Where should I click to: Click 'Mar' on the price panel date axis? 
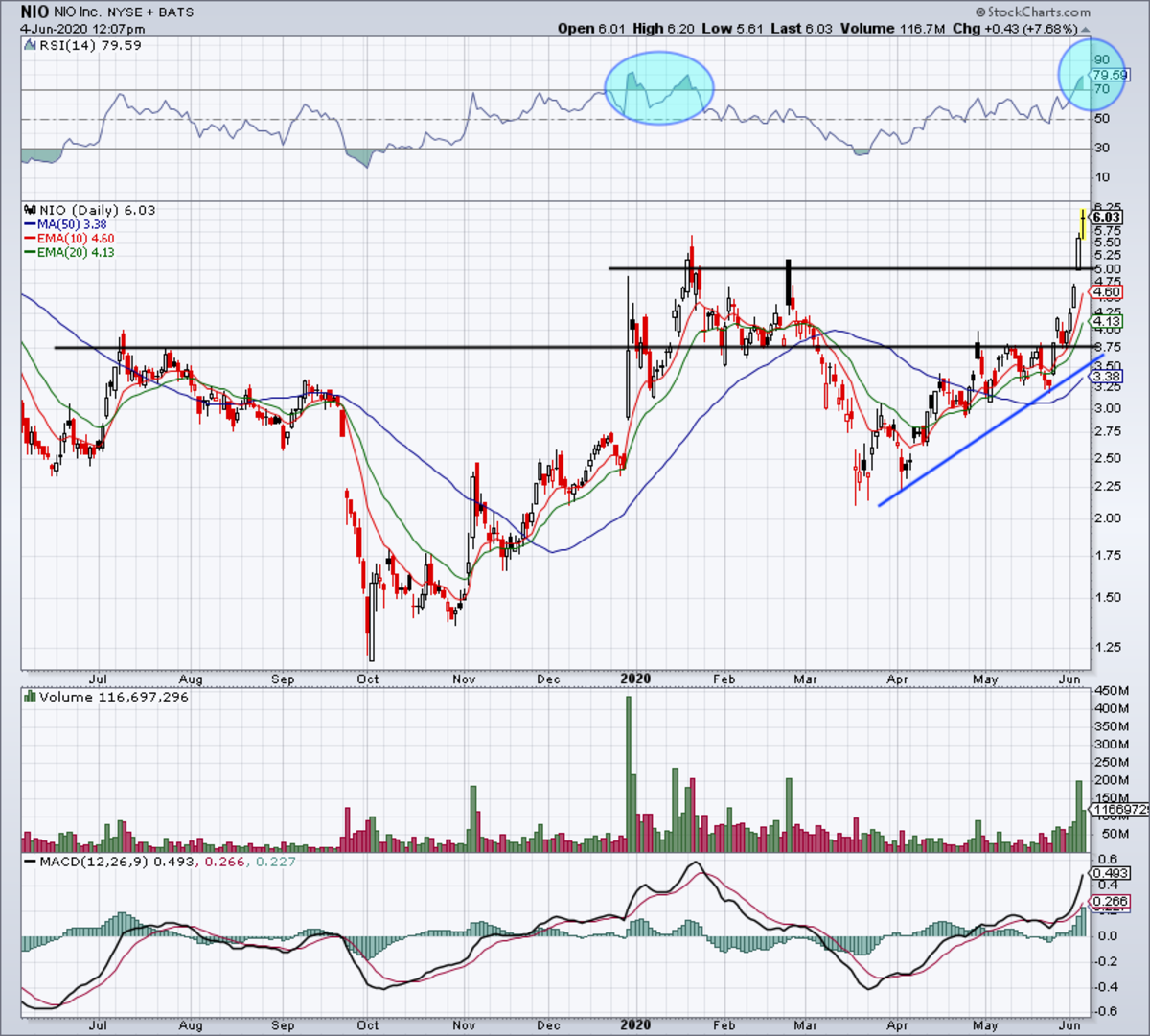[805, 679]
